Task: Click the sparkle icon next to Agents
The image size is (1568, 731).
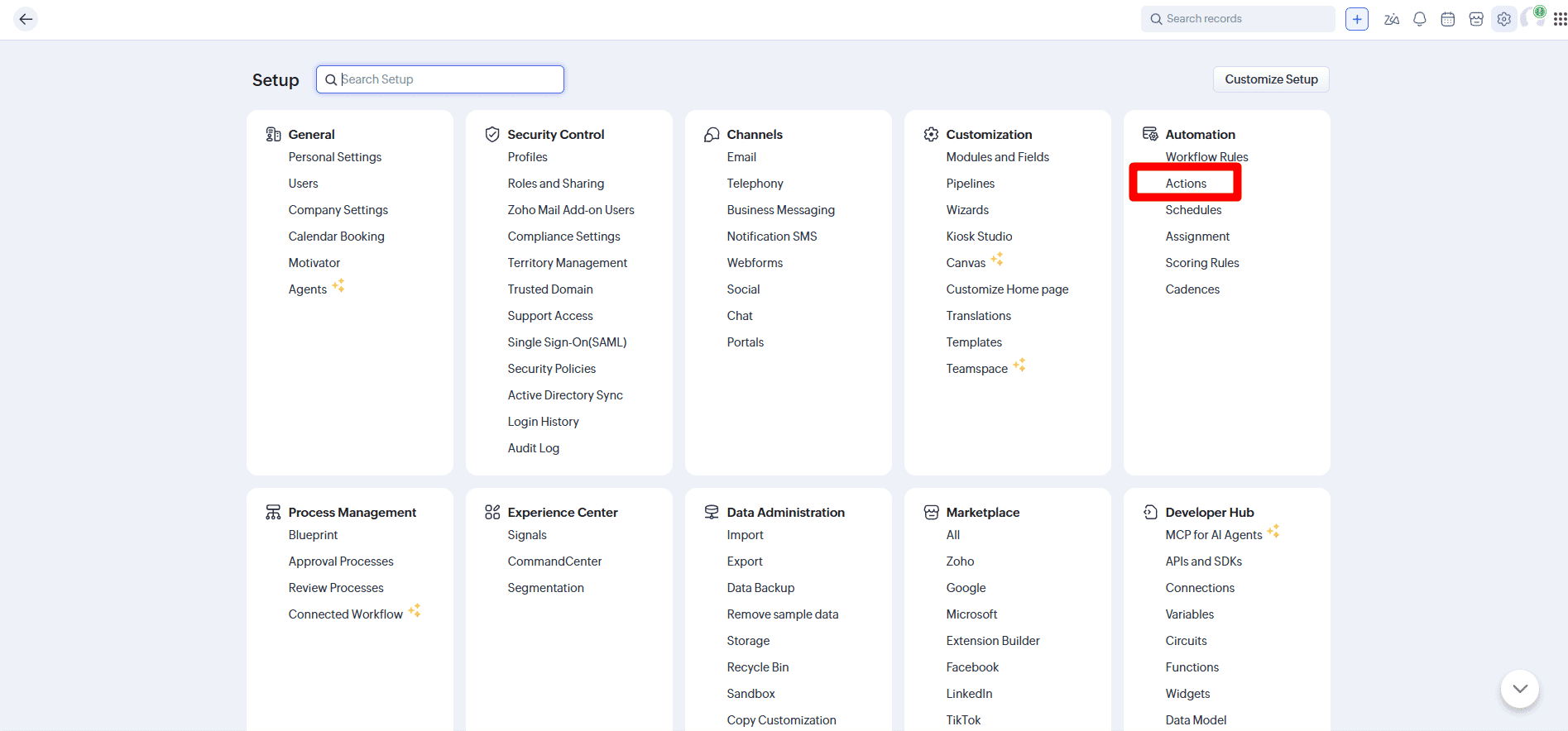Action: point(338,285)
